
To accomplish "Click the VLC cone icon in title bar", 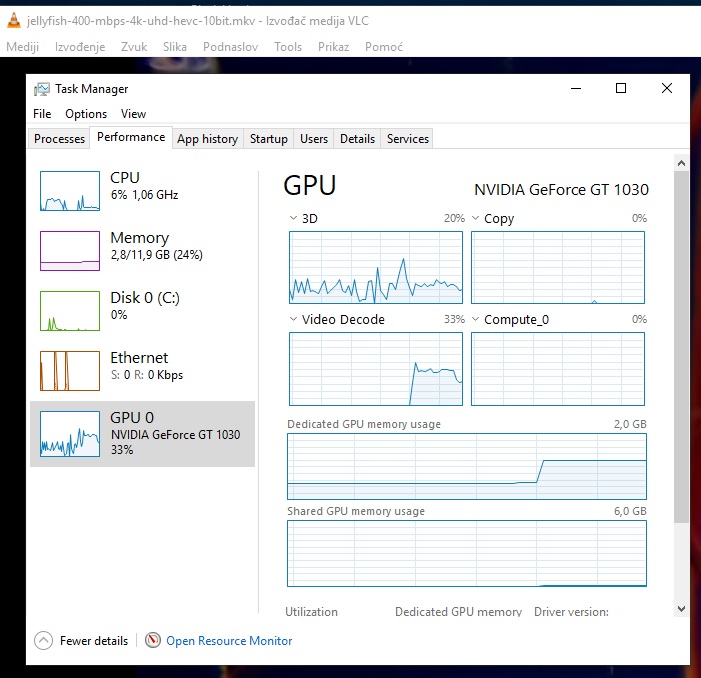I will pyautogui.click(x=13, y=21).
